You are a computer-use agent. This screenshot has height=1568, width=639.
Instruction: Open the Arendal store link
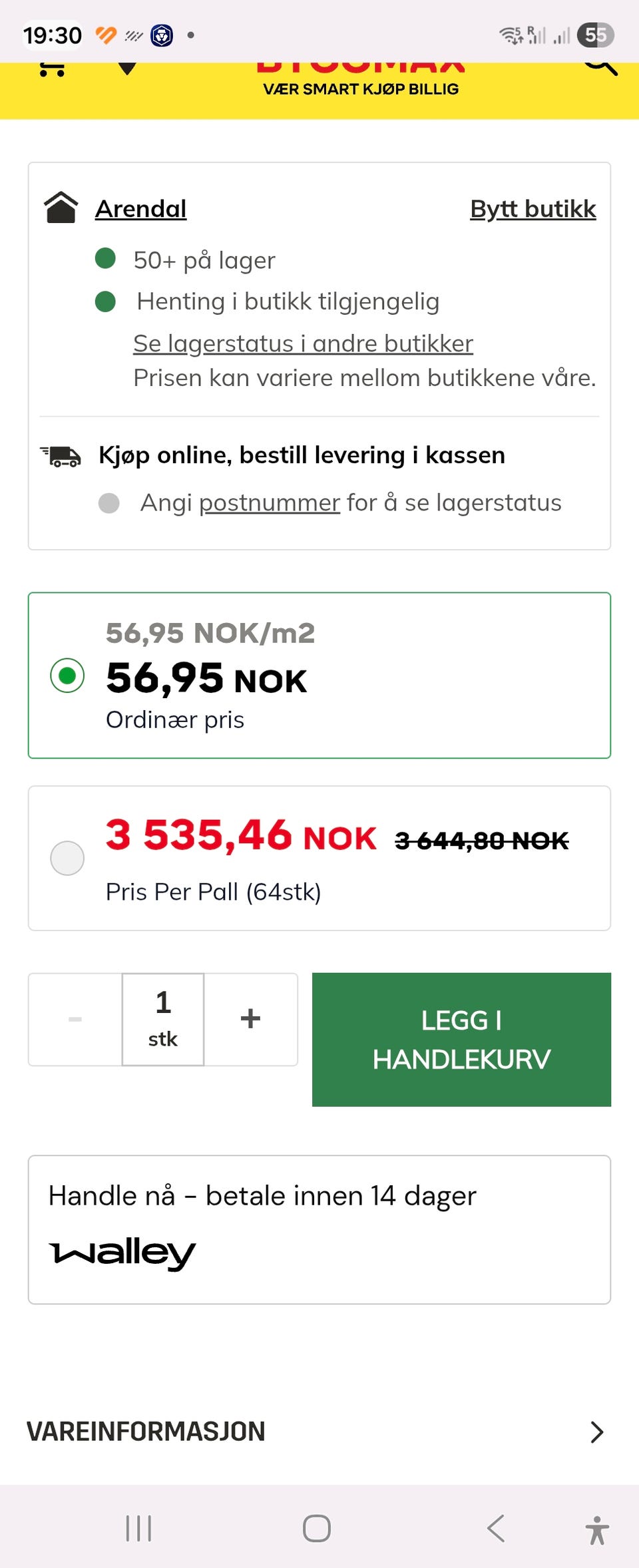(140, 208)
